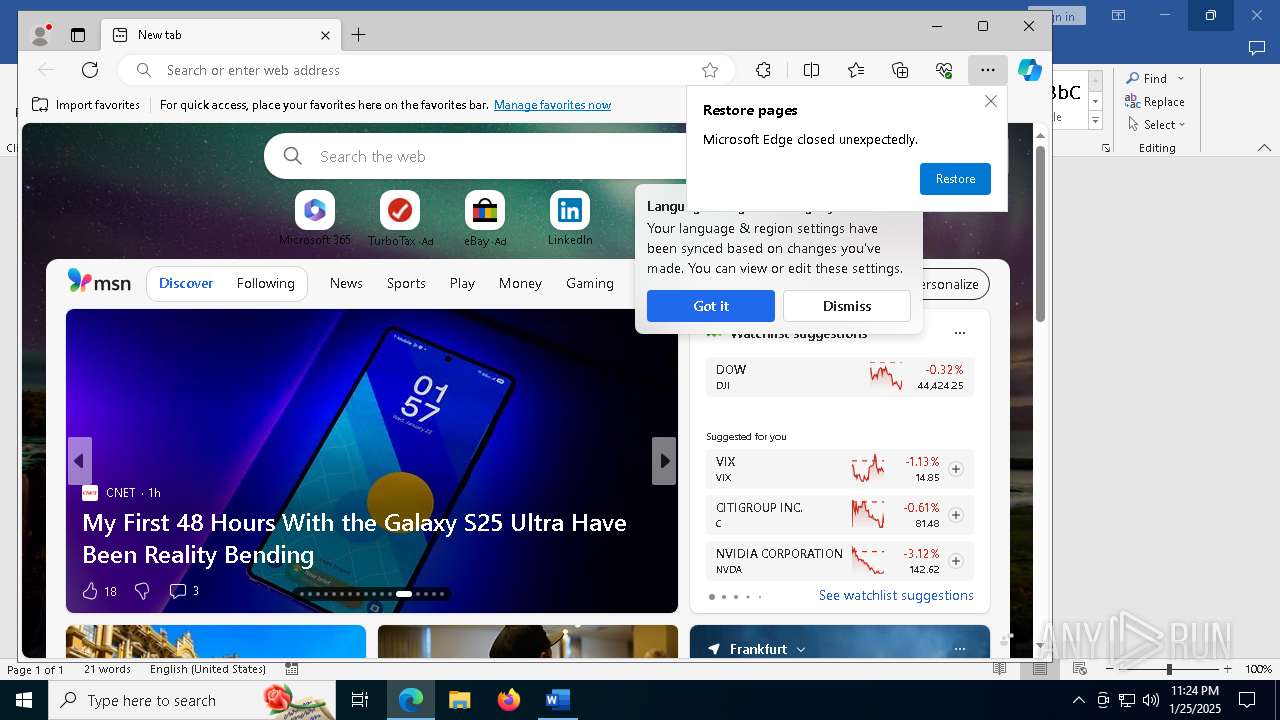The width and height of the screenshot is (1280, 720).
Task: Open the eBay quick link
Action: point(485,218)
